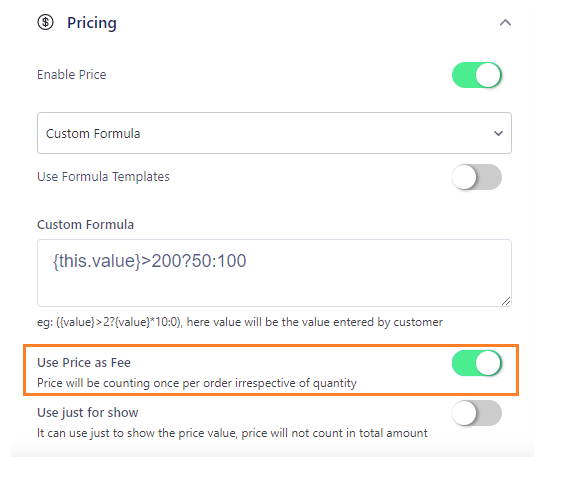Collapse the Pricing section with the up chevron
The image size is (585, 485).
pos(505,23)
